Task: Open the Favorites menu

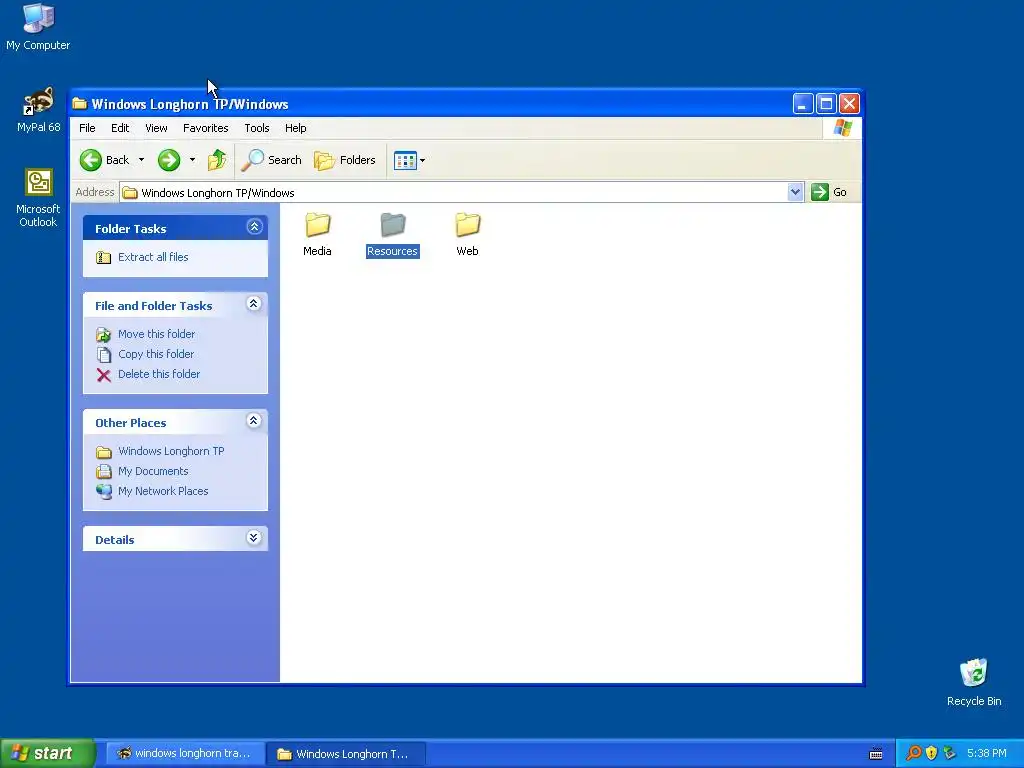Action: coord(206,128)
